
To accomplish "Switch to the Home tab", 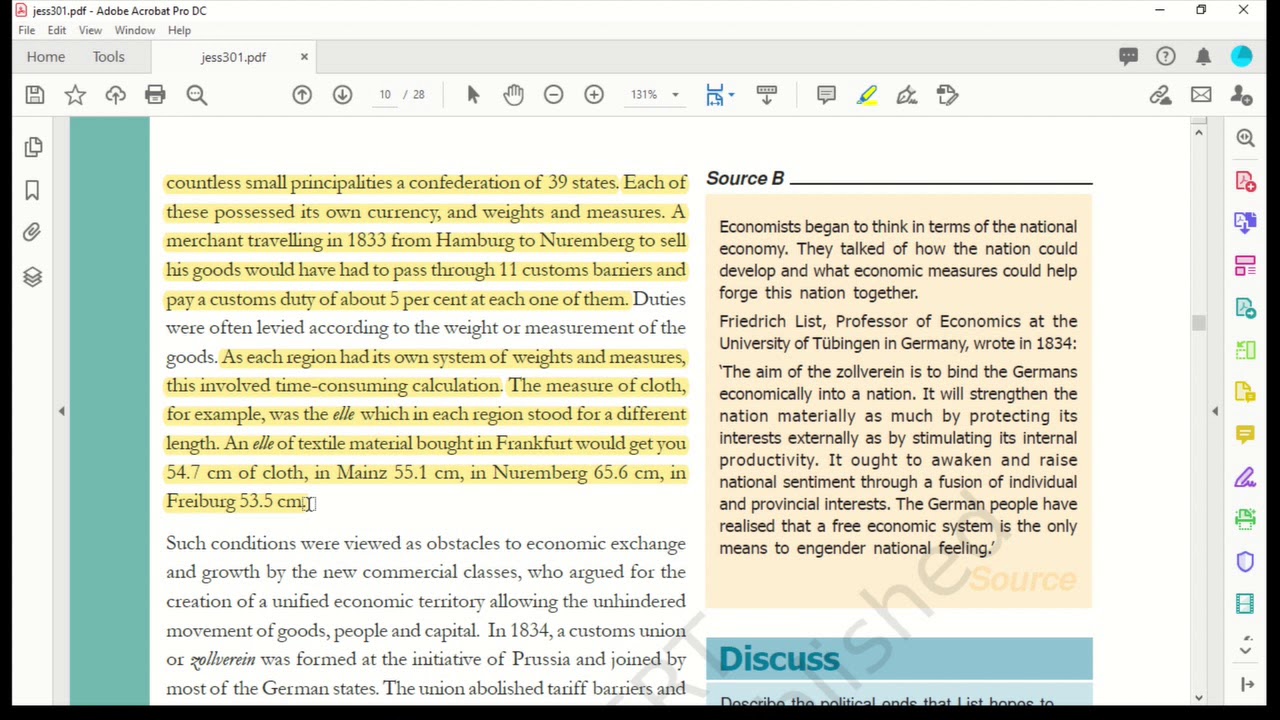I will click(46, 57).
